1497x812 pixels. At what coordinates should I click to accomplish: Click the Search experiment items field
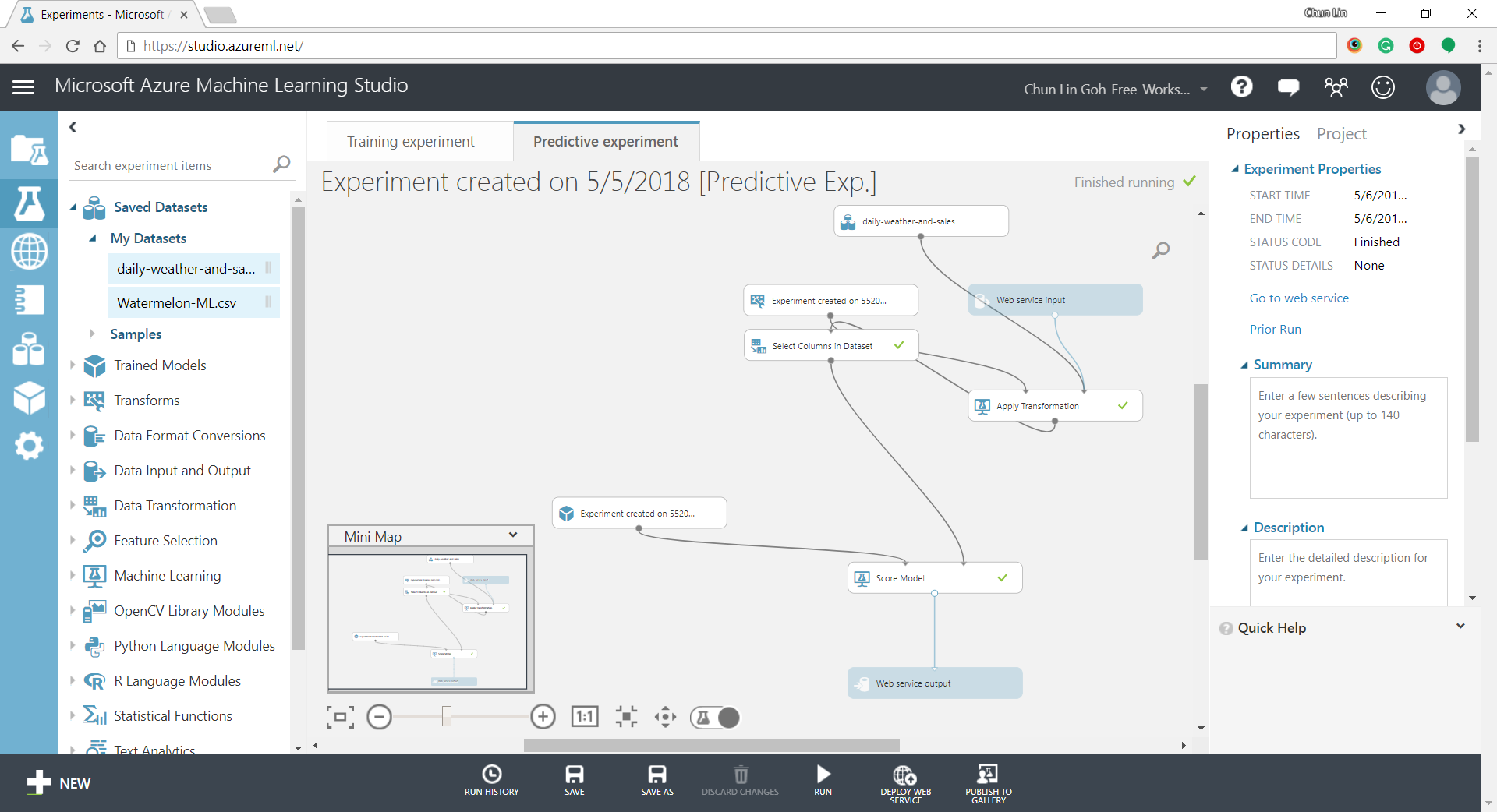[x=172, y=166]
